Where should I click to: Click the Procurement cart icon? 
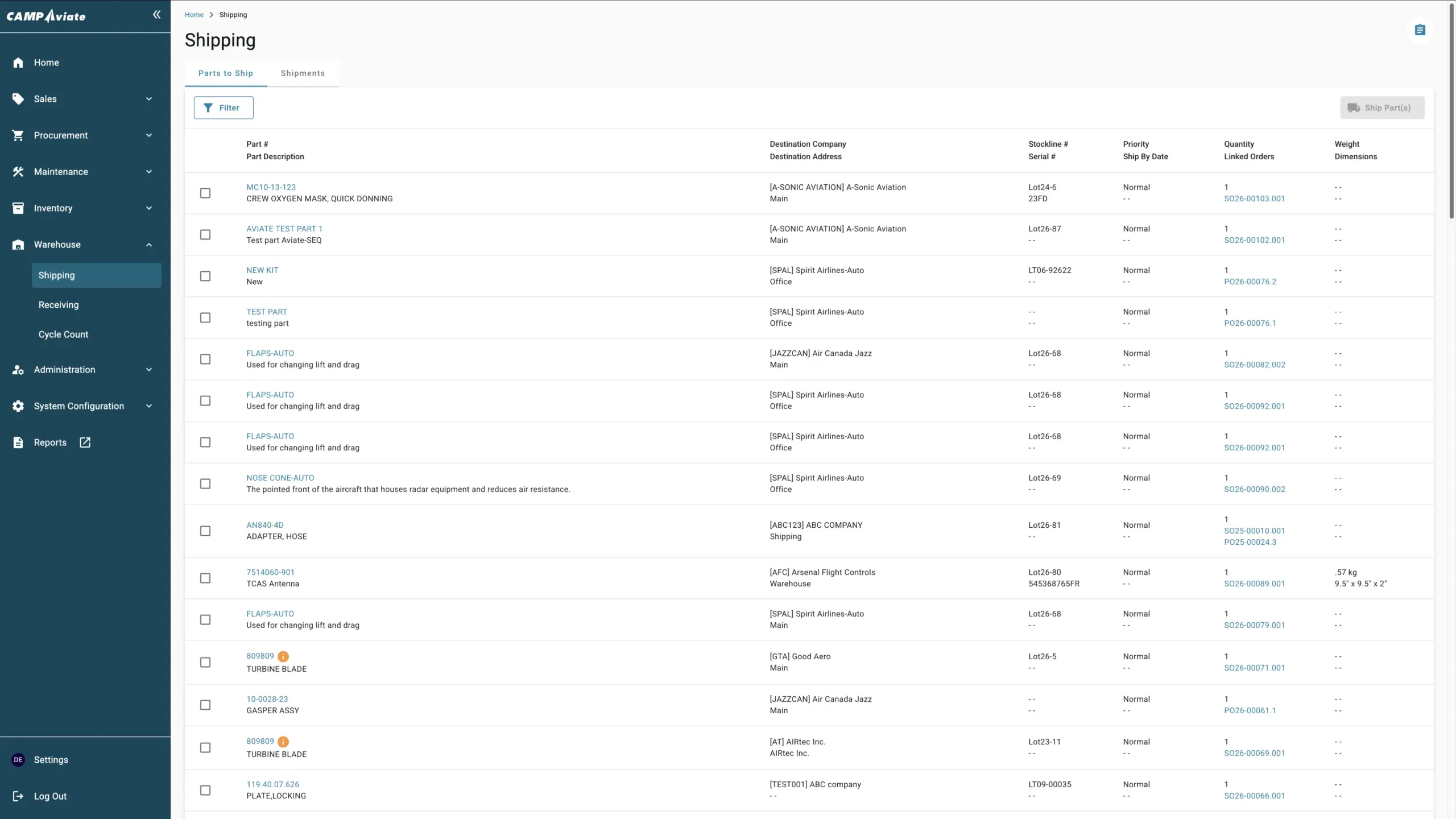(x=18, y=135)
